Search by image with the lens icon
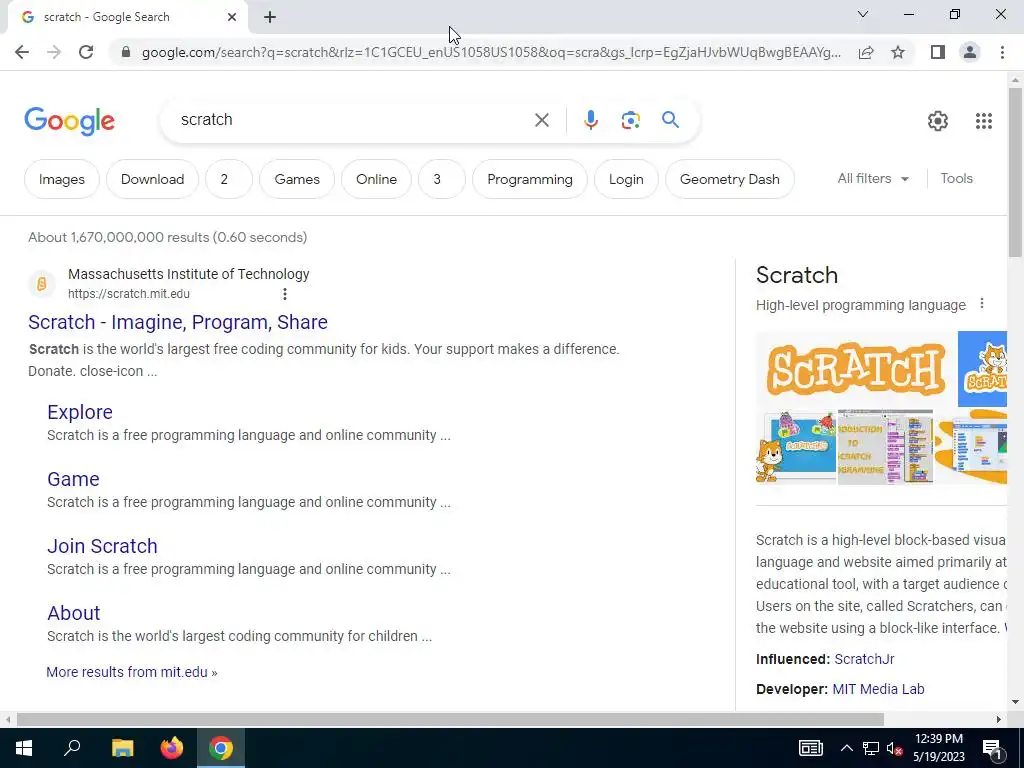1024x768 pixels. tap(630, 120)
